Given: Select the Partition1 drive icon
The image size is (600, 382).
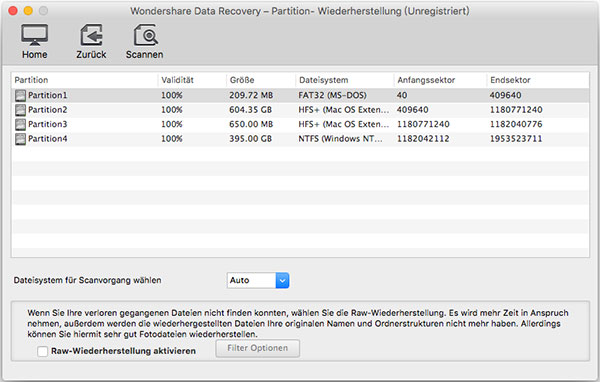Looking at the screenshot, I should (20, 95).
